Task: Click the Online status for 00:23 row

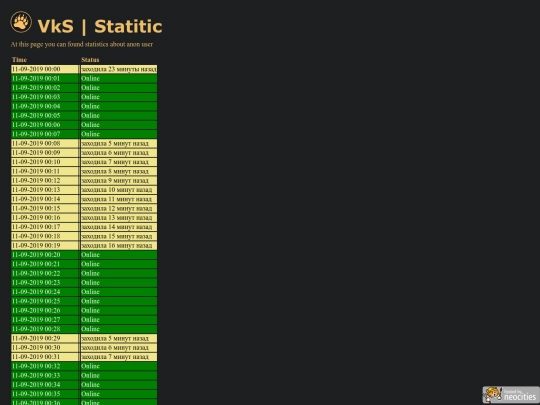Action: pyautogui.click(x=119, y=283)
